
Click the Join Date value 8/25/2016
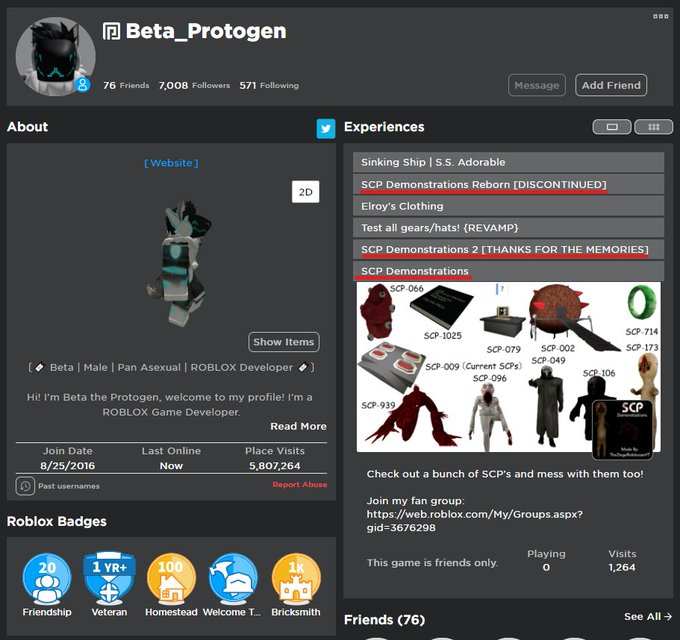click(x=67, y=466)
